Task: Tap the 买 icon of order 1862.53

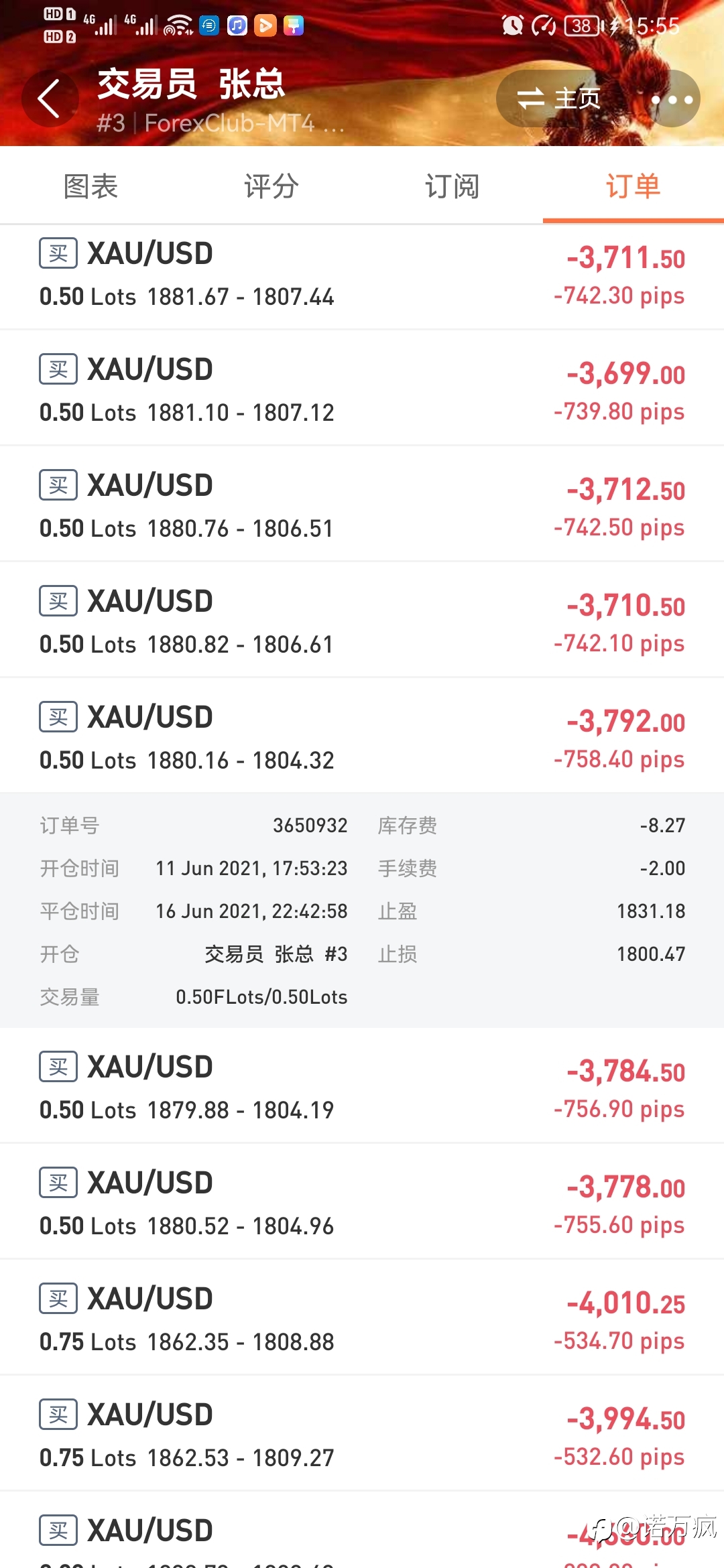Action: 58,1415
